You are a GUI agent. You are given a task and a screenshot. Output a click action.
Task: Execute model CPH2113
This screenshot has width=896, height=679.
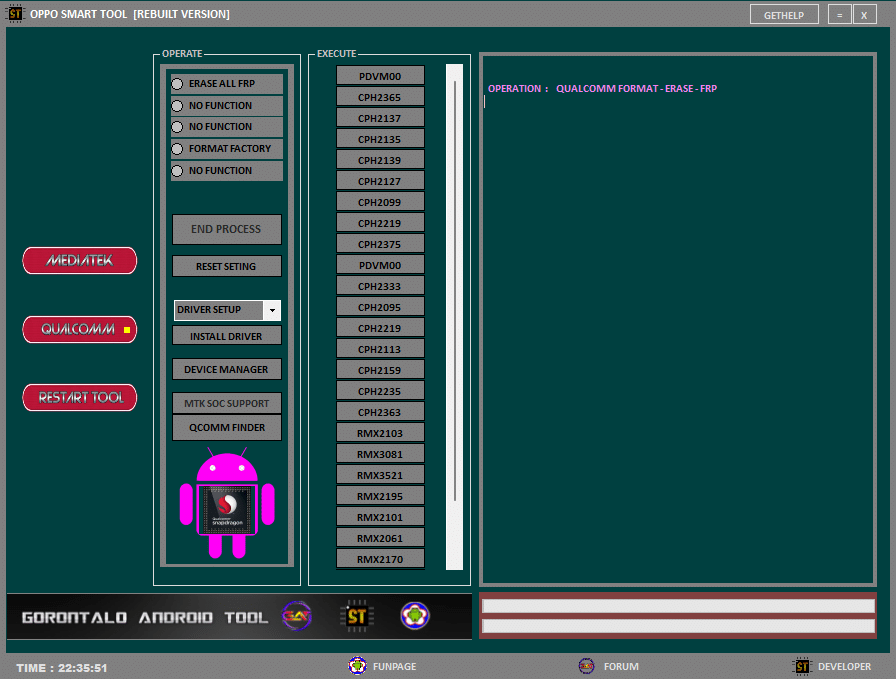click(x=380, y=349)
